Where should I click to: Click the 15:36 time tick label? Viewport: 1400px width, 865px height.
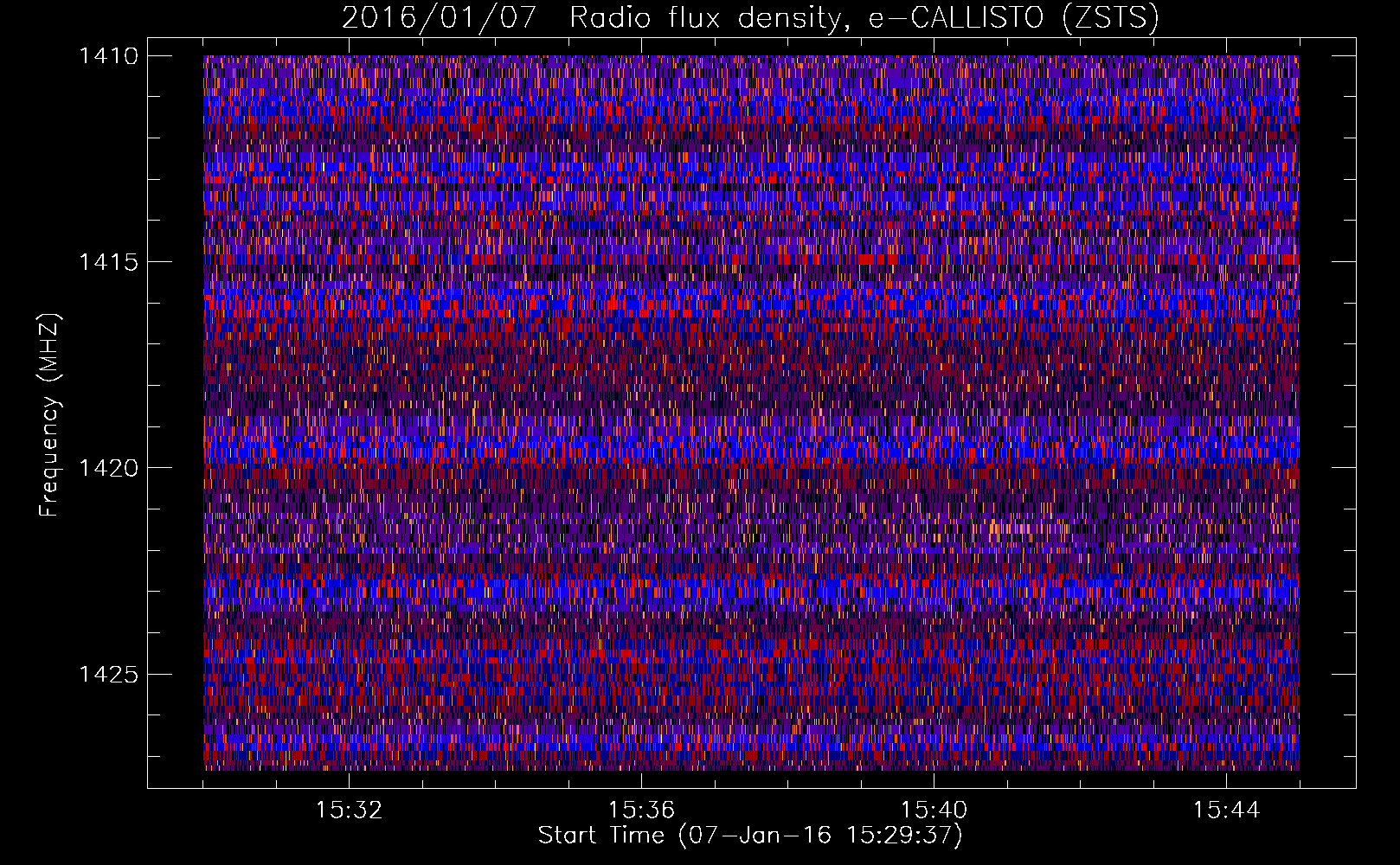641,811
